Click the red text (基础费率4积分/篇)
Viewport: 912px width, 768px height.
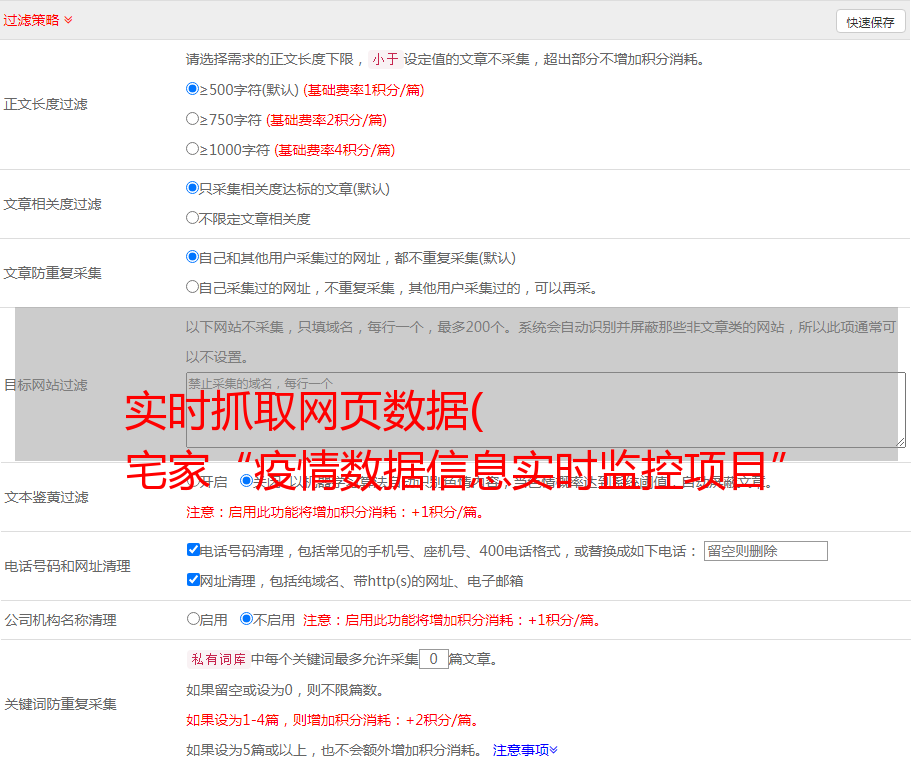pyautogui.click(x=334, y=150)
